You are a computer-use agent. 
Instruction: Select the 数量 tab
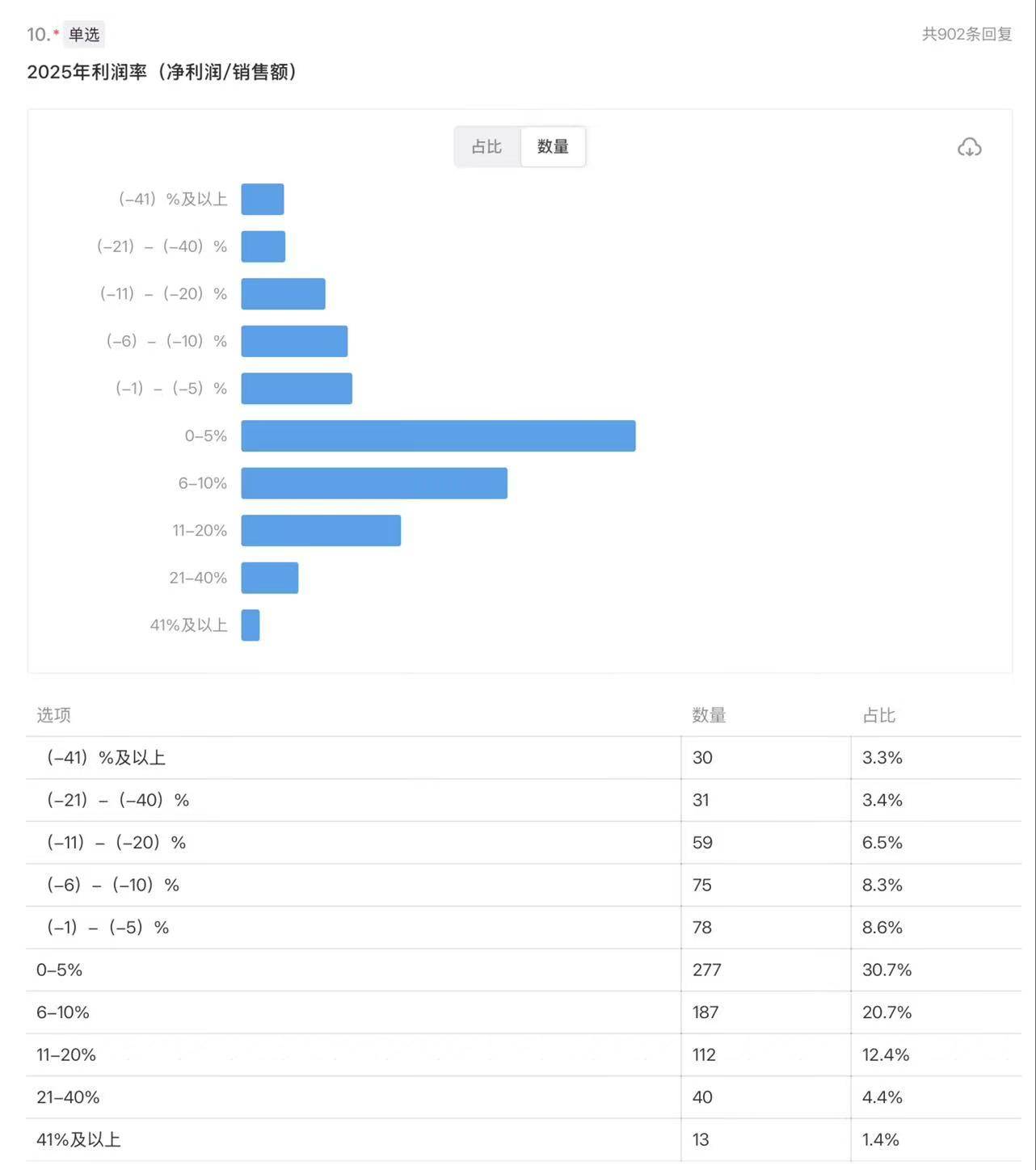click(x=553, y=146)
